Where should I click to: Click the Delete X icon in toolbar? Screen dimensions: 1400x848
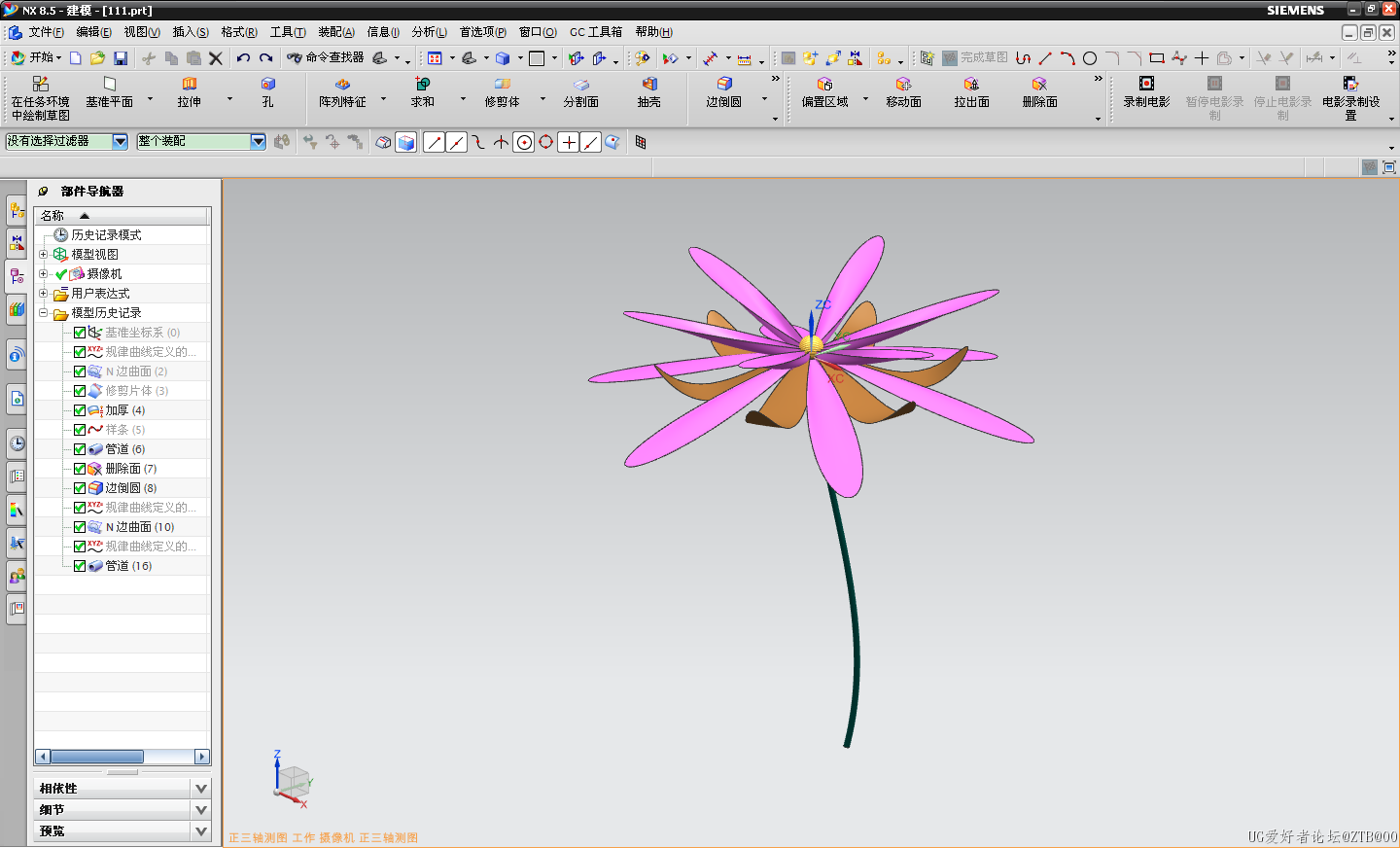click(216, 58)
